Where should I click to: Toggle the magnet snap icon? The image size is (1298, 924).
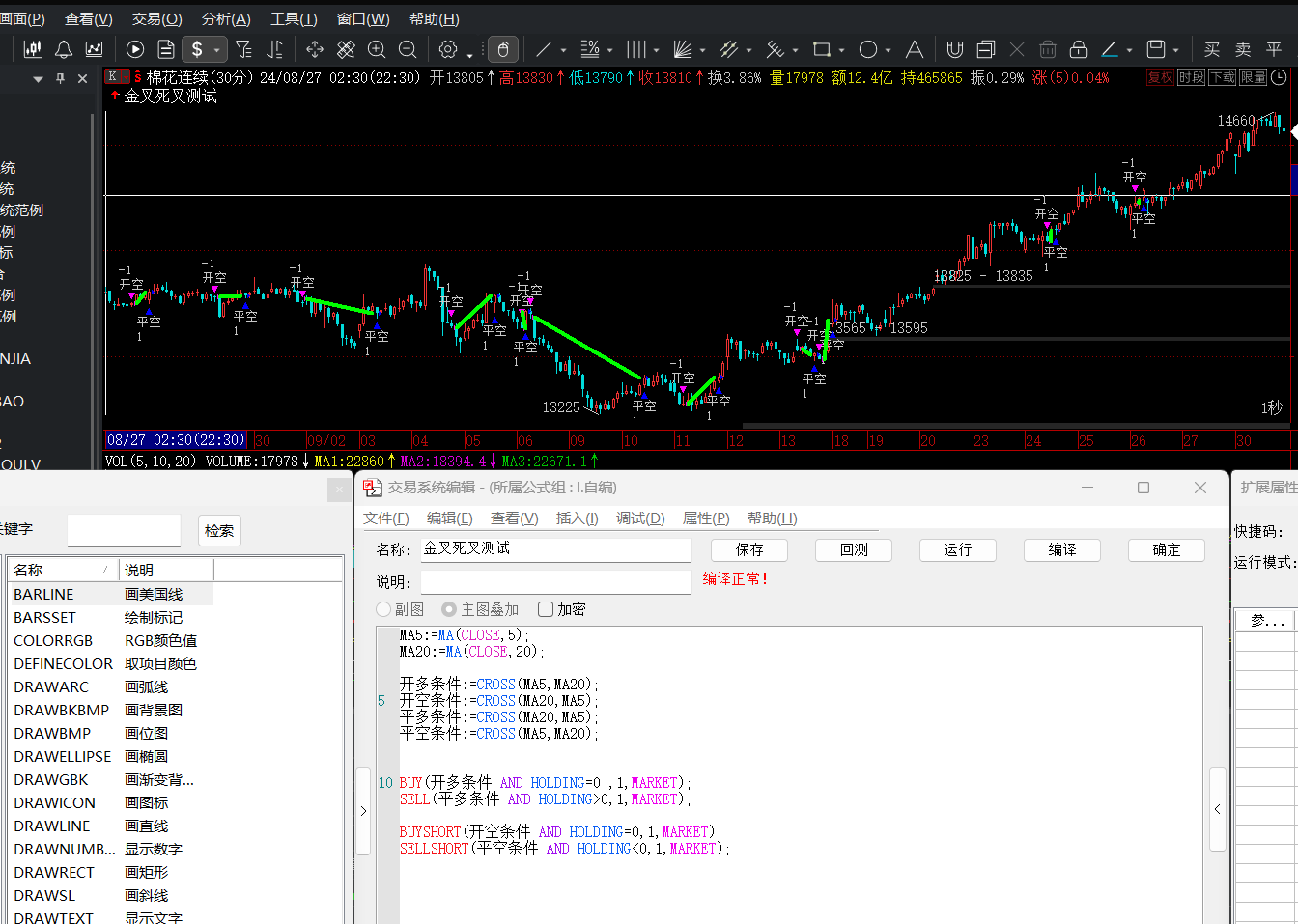click(x=955, y=49)
